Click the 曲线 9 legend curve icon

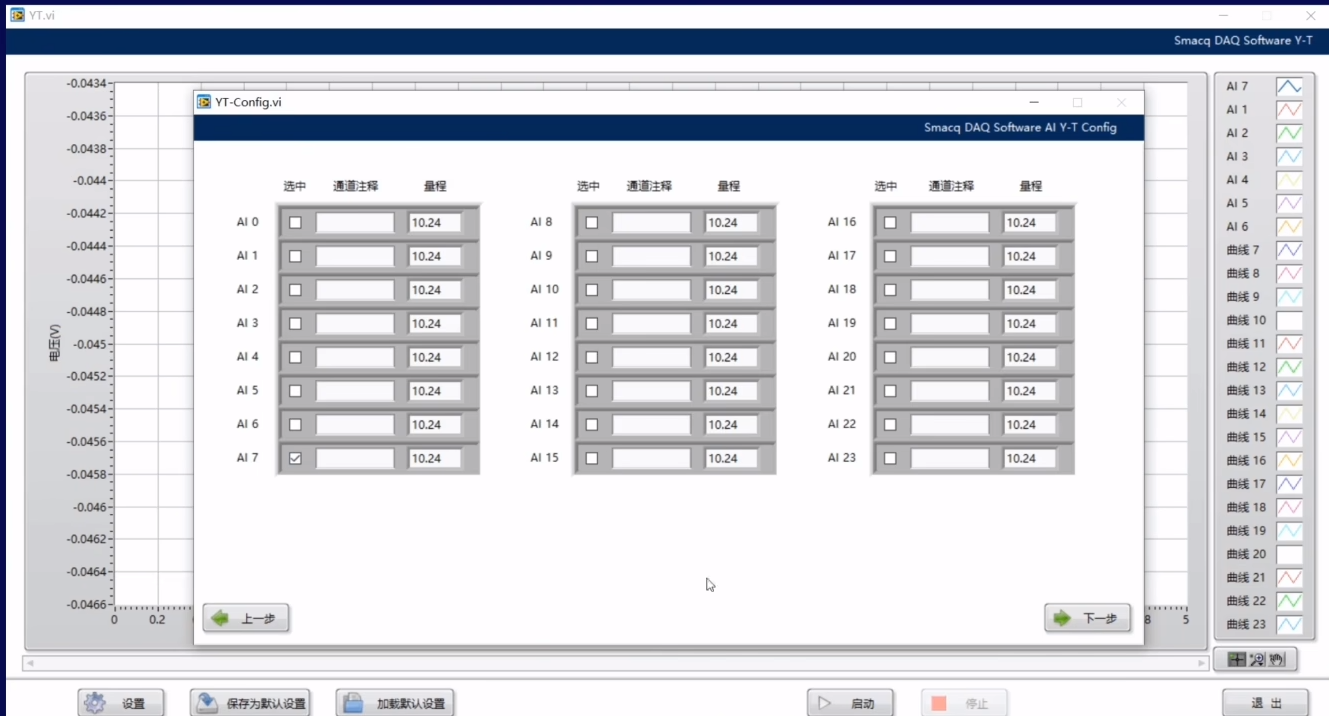click(x=1289, y=297)
